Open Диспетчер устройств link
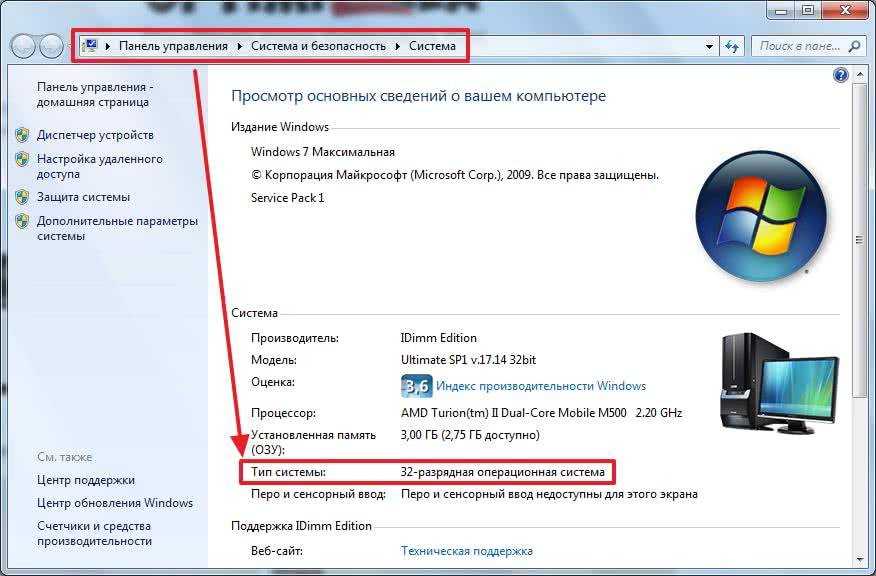 tap(95, 135)
